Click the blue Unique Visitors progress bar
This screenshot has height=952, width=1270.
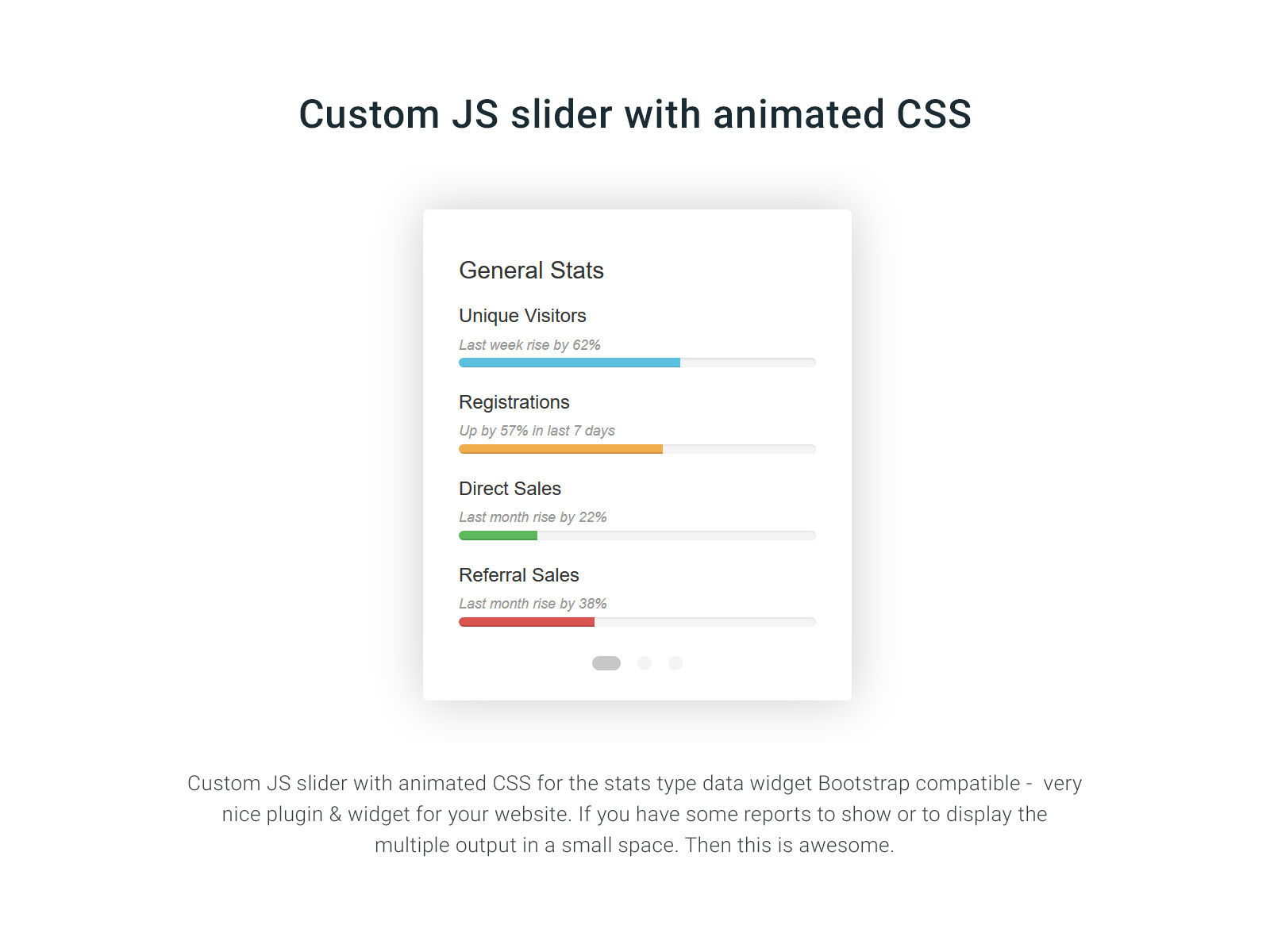tap(569, 363)
